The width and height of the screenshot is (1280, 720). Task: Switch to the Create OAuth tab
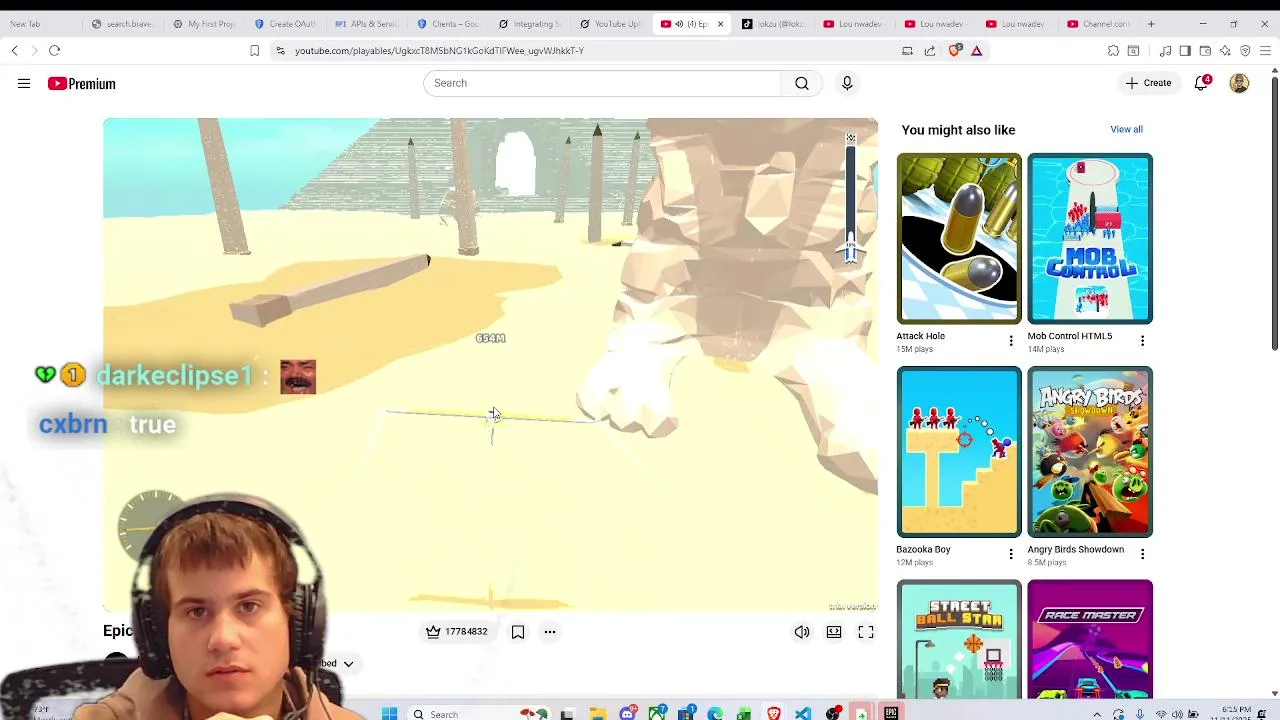coord(285,24)
